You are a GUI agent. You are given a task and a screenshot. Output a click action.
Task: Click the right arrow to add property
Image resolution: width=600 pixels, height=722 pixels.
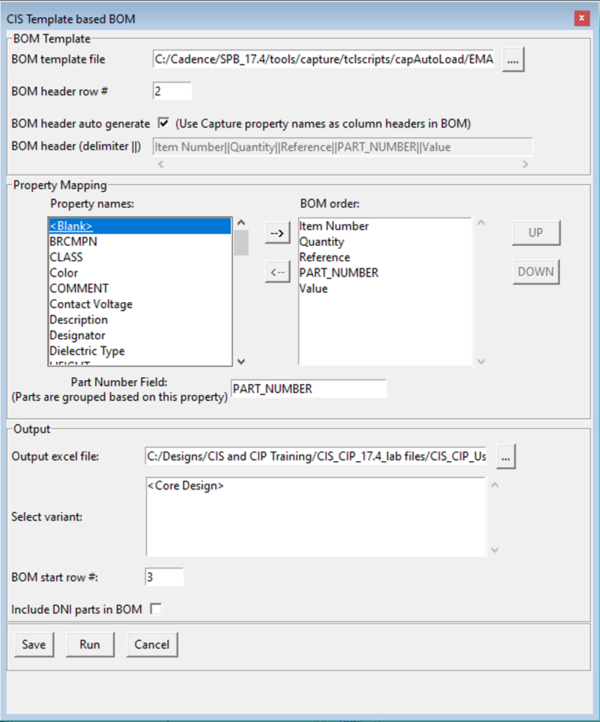(x=277, y=233)
